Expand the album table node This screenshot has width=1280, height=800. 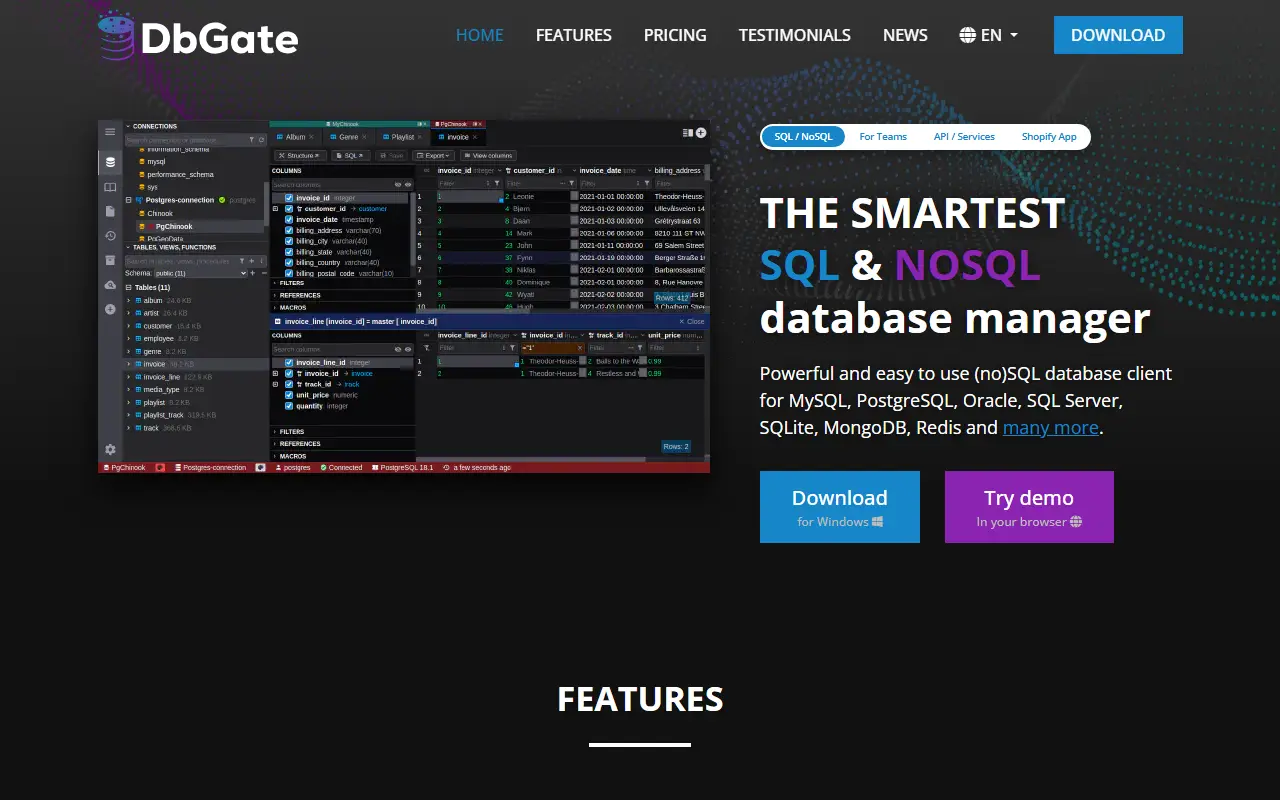pos(129,300)
